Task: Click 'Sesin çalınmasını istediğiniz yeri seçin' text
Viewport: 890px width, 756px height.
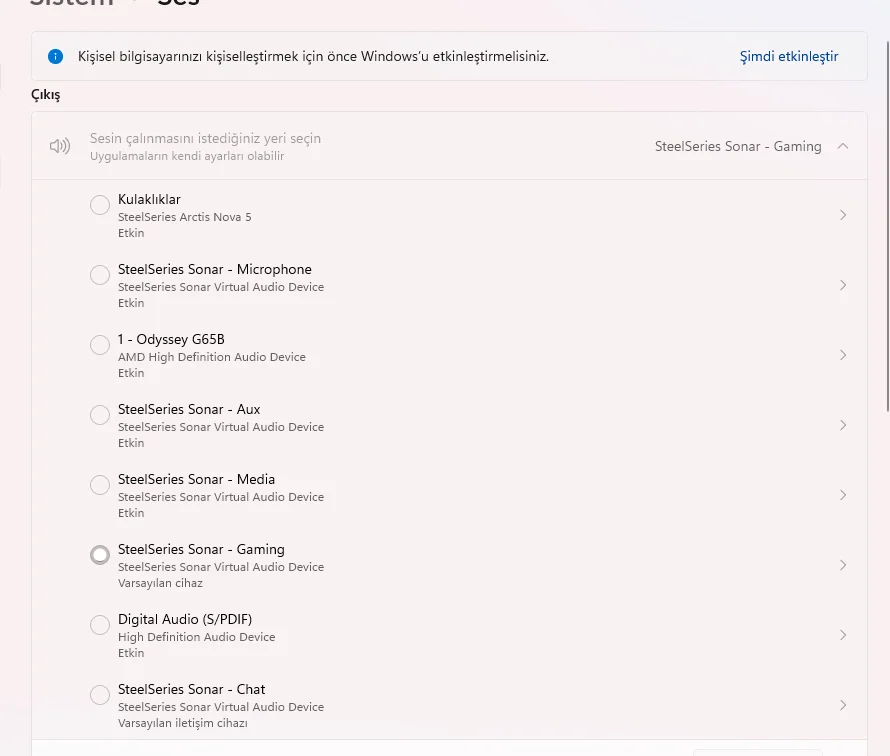Action: pos(205,138)
